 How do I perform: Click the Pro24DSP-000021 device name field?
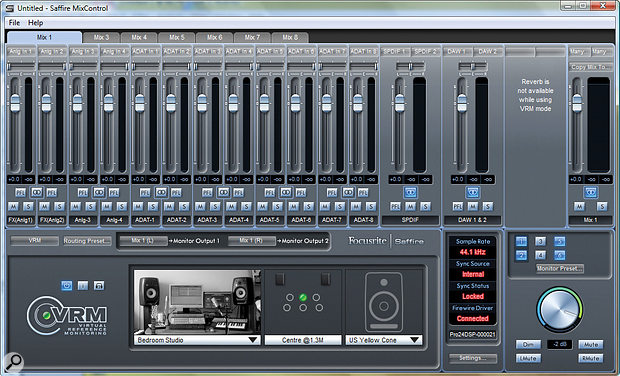(473, 334)
